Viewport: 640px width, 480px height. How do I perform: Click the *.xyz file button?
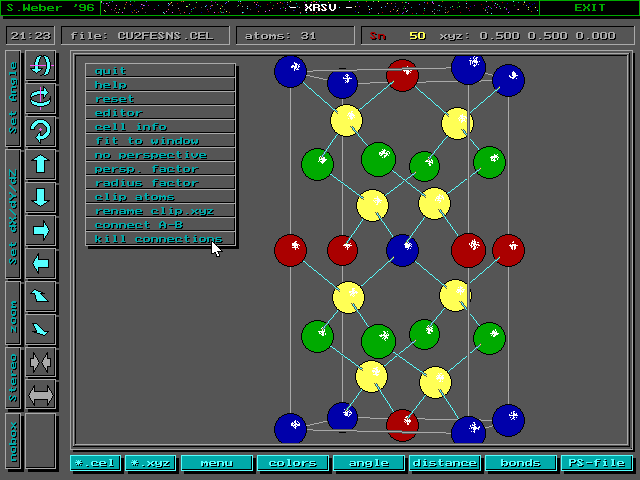click(151, 463)
